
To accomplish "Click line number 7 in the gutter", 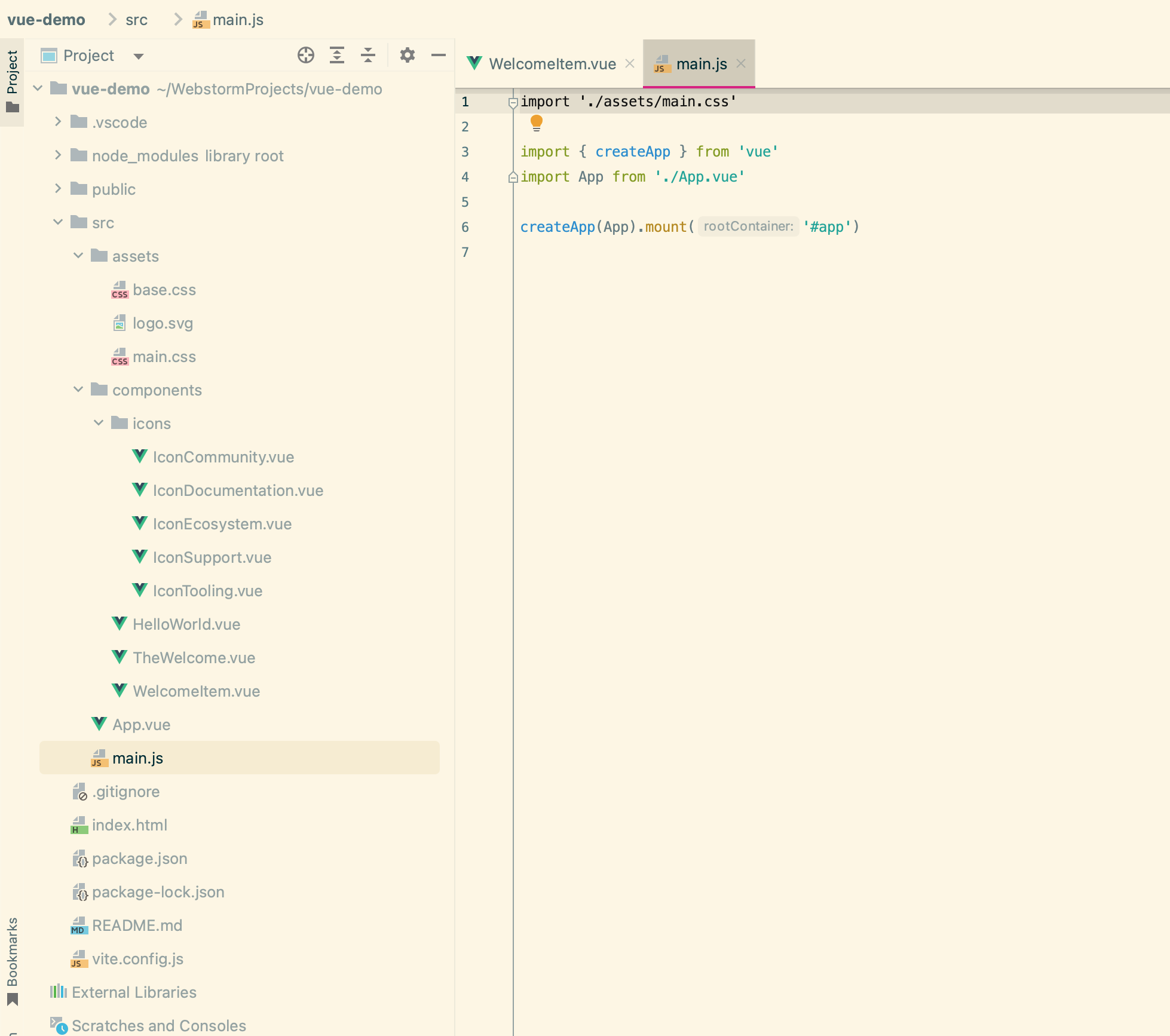I will (x=465, y=252).
